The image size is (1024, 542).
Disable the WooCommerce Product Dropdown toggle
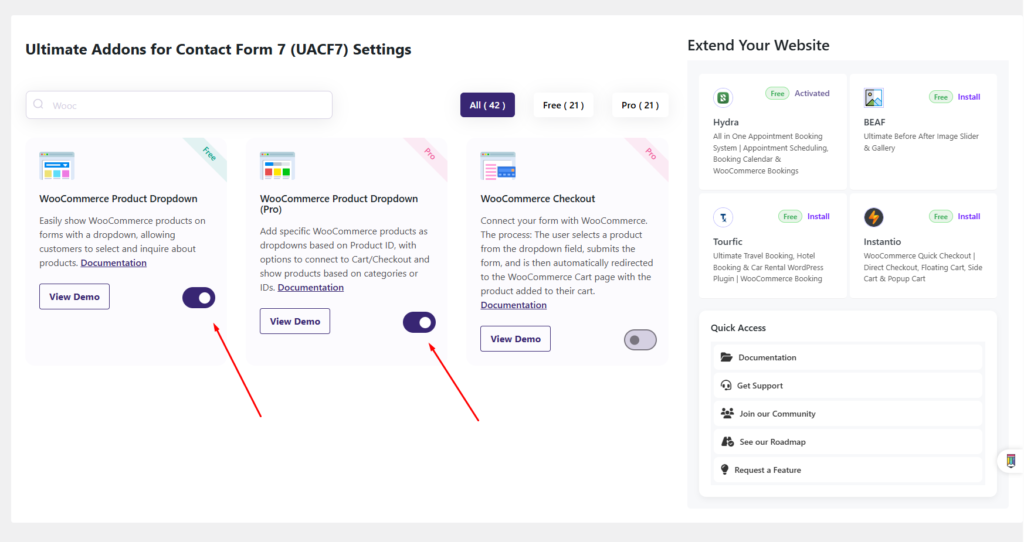pos(199,298)
